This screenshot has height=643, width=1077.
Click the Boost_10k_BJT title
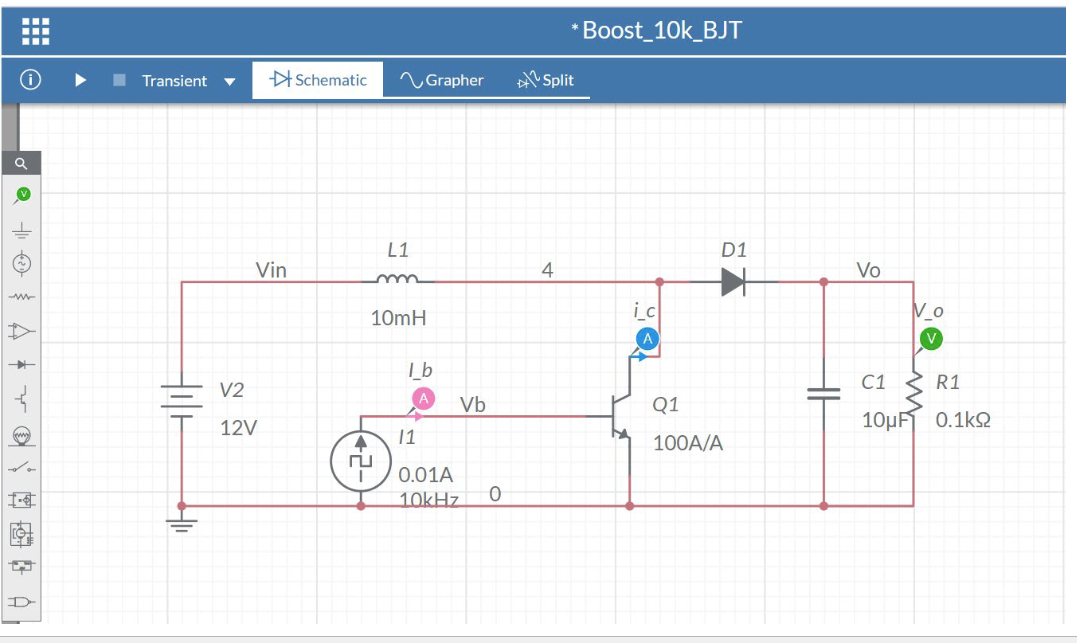(662, 30)
